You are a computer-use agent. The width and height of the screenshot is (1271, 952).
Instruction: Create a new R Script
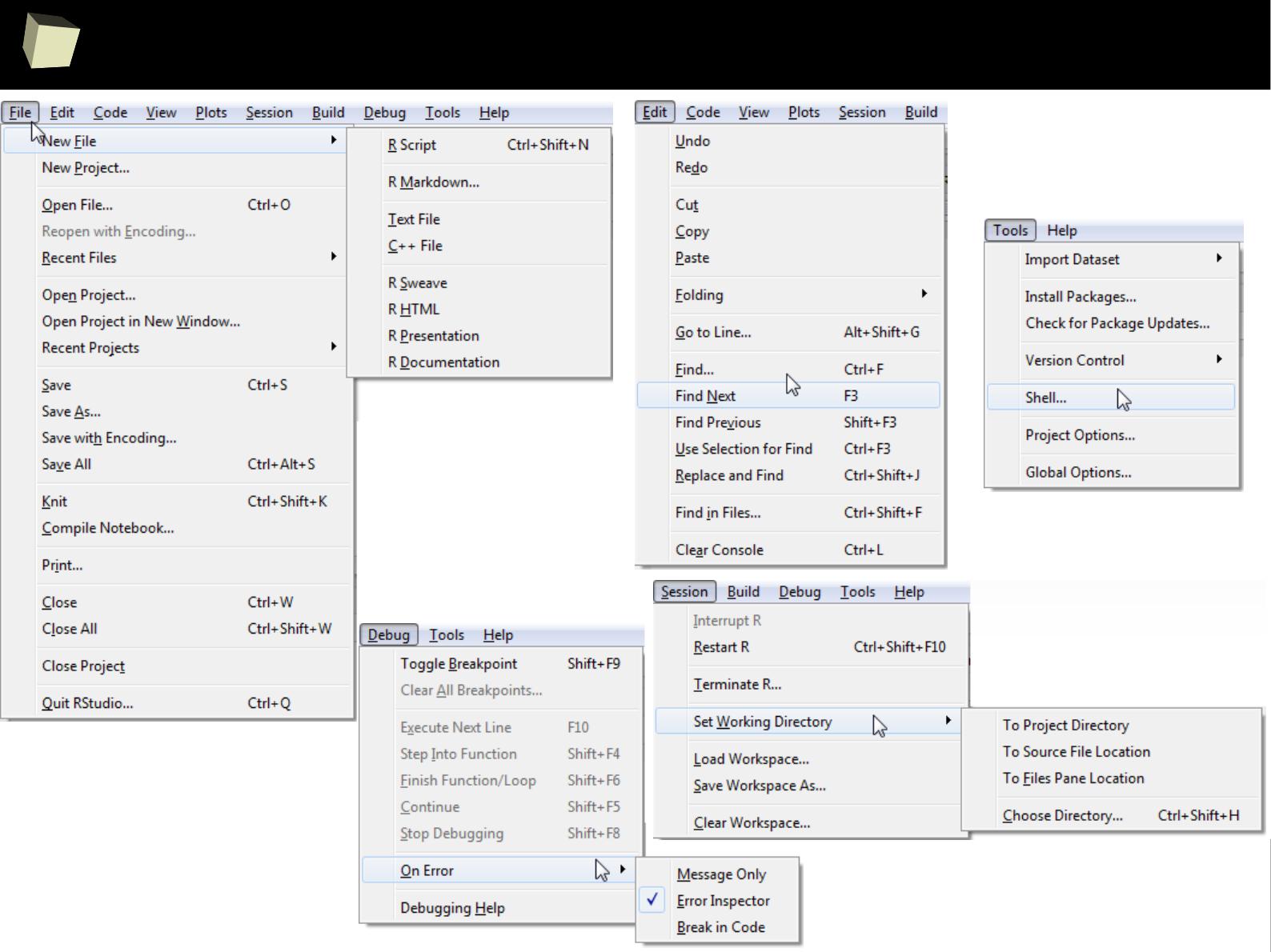[x=412, y=145]
